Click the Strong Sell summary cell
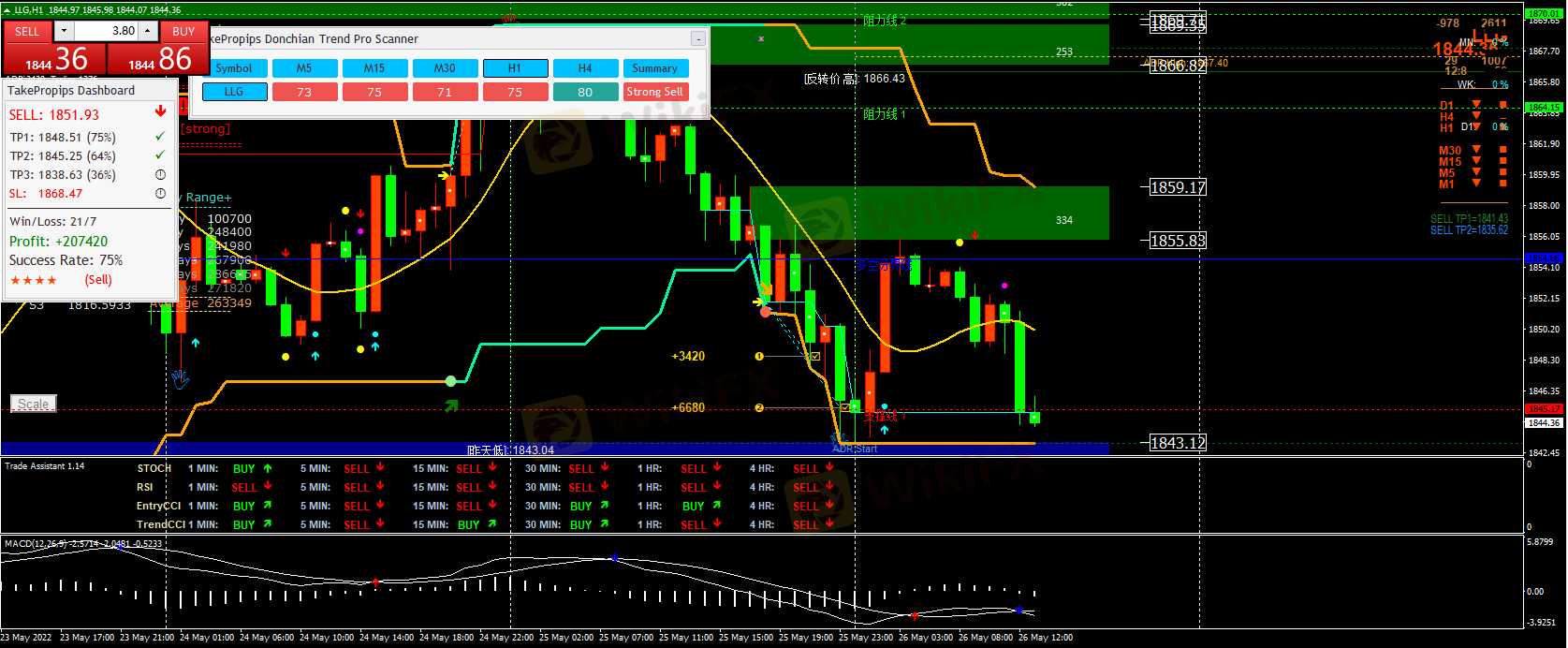 (655, 92)
